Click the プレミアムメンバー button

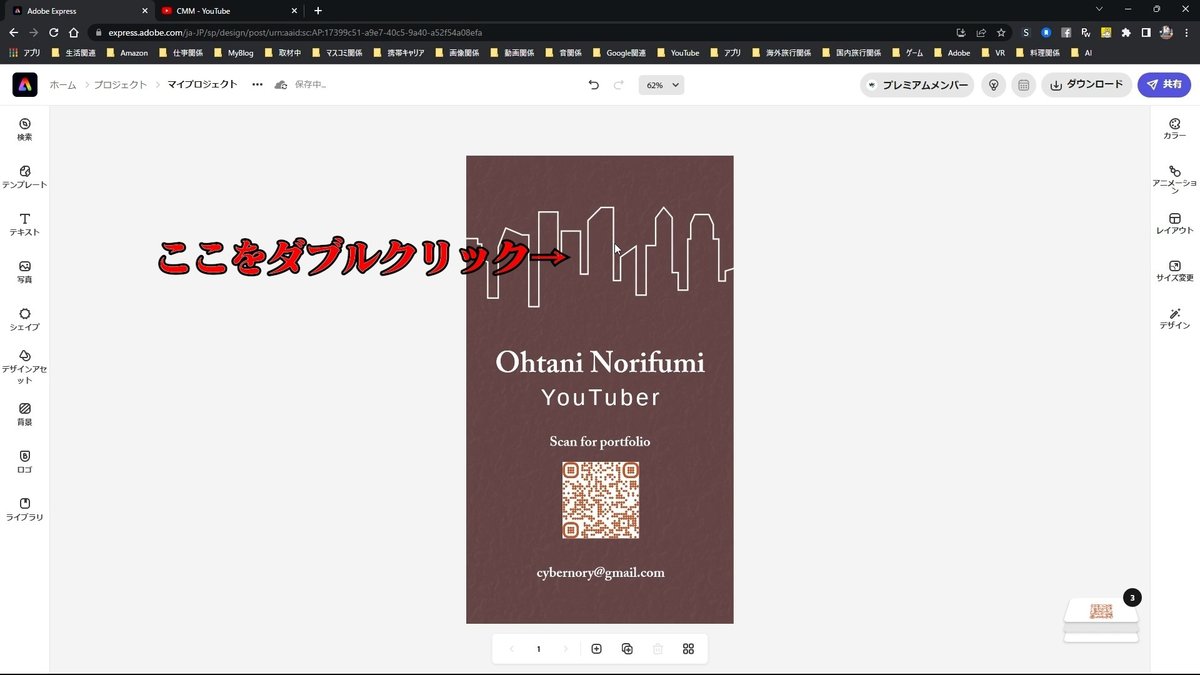click(x=917, y=85)
